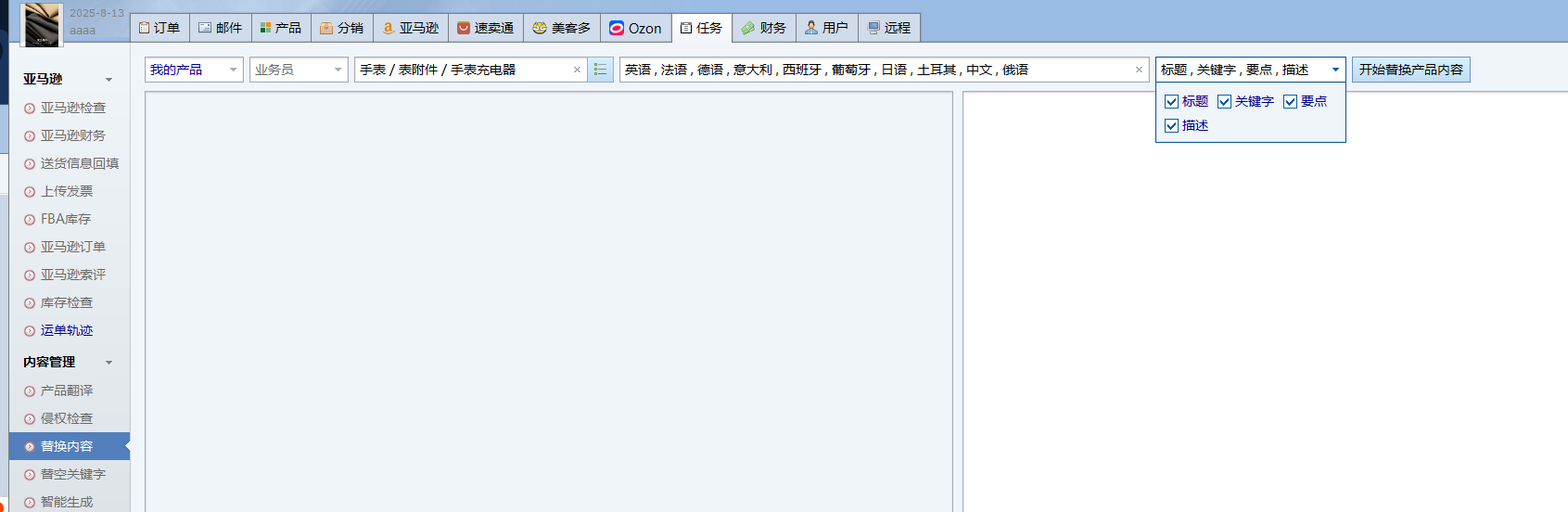
Task: Clear the watch category field with X
Action: pyautogui.click(x=577, y=70)
